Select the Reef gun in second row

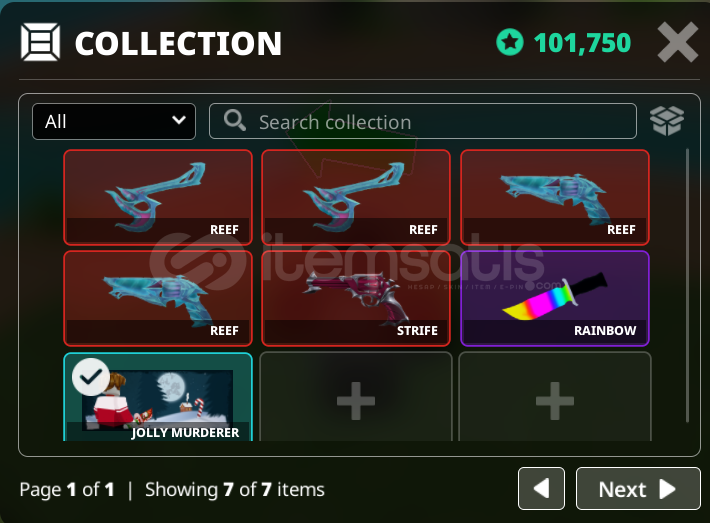(158, 298)
